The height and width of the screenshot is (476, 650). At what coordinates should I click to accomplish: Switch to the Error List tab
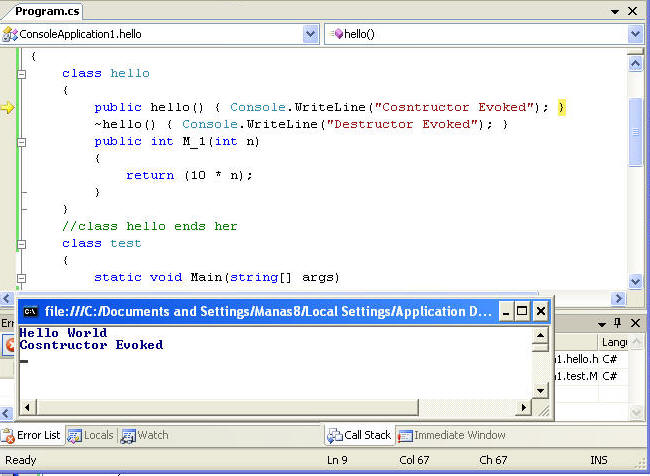tap(32, 435)
